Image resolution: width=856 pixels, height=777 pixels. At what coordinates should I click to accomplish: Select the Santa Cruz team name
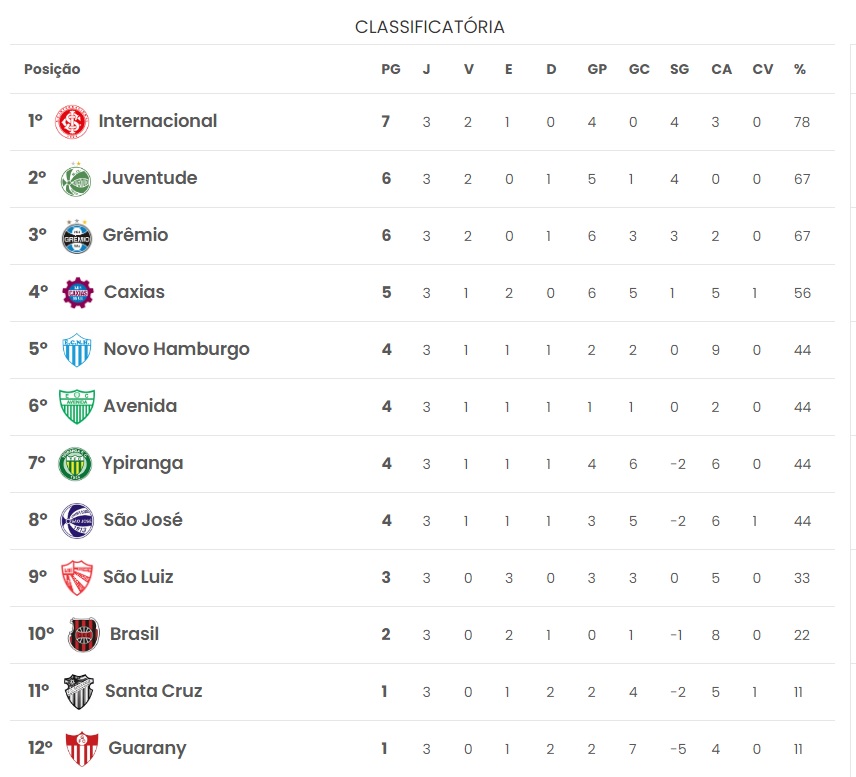pyautogui.click(x=153, y=691)
